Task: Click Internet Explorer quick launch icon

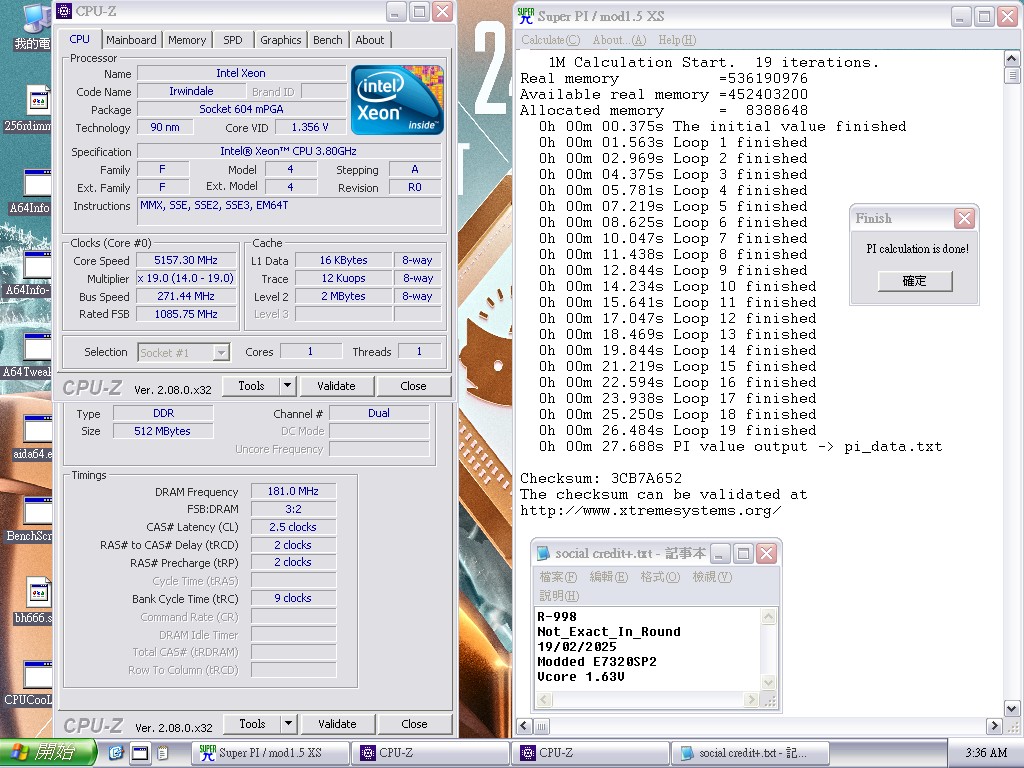Action: [116, 753]
